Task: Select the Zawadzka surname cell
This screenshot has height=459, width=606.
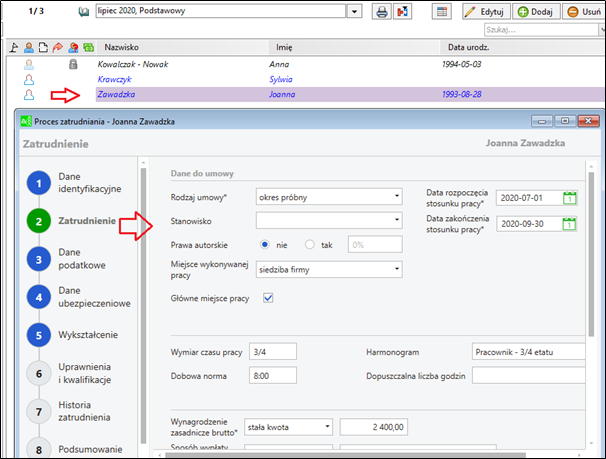Action: point(116,94)
